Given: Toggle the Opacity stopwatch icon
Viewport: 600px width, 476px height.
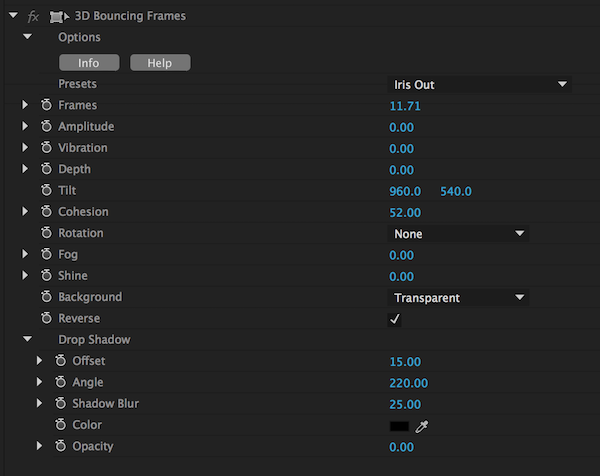Looking at the screenshot, I should tap(61, 446).
